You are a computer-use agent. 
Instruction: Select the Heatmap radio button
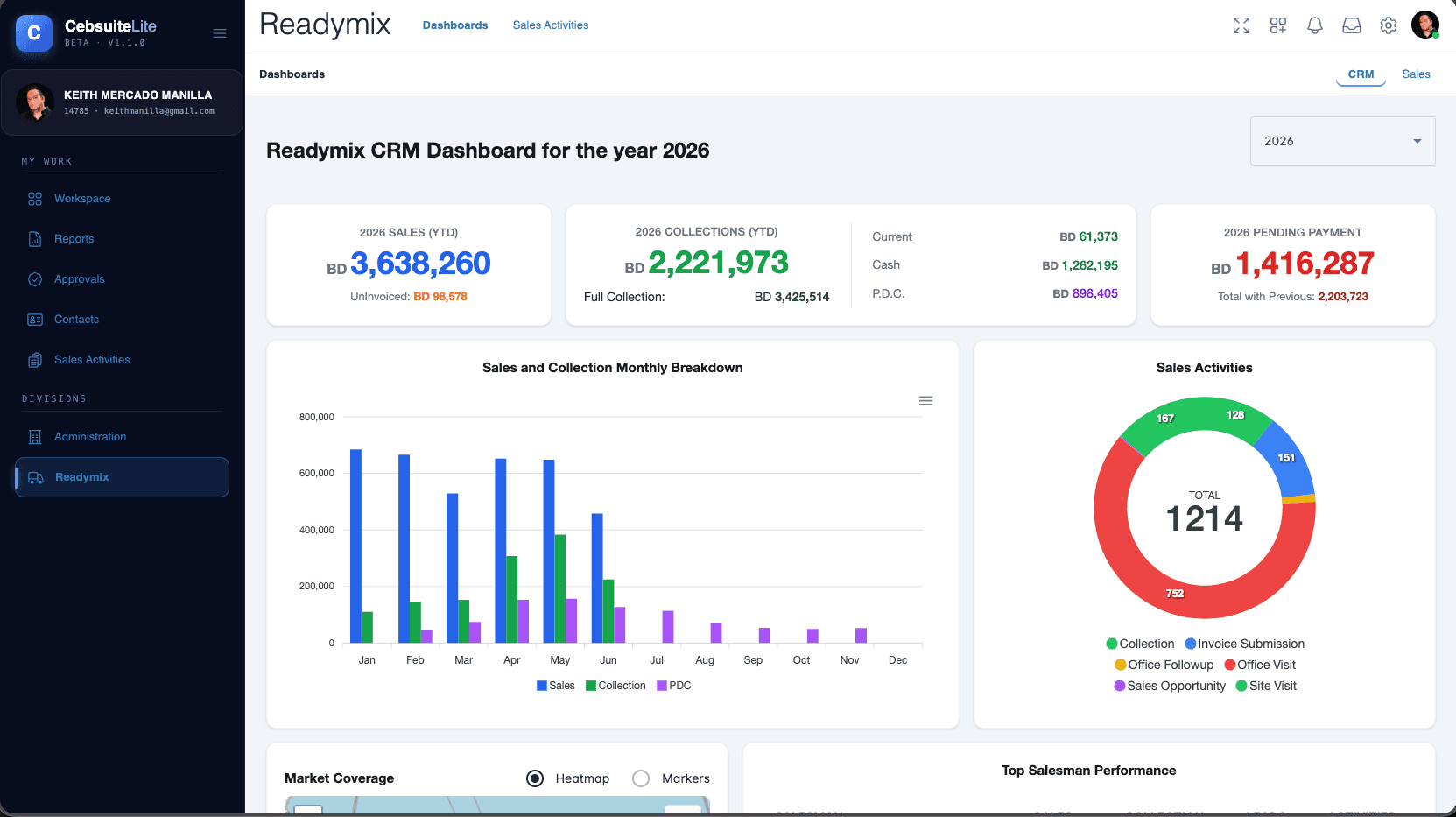click(x=535, y=778)
